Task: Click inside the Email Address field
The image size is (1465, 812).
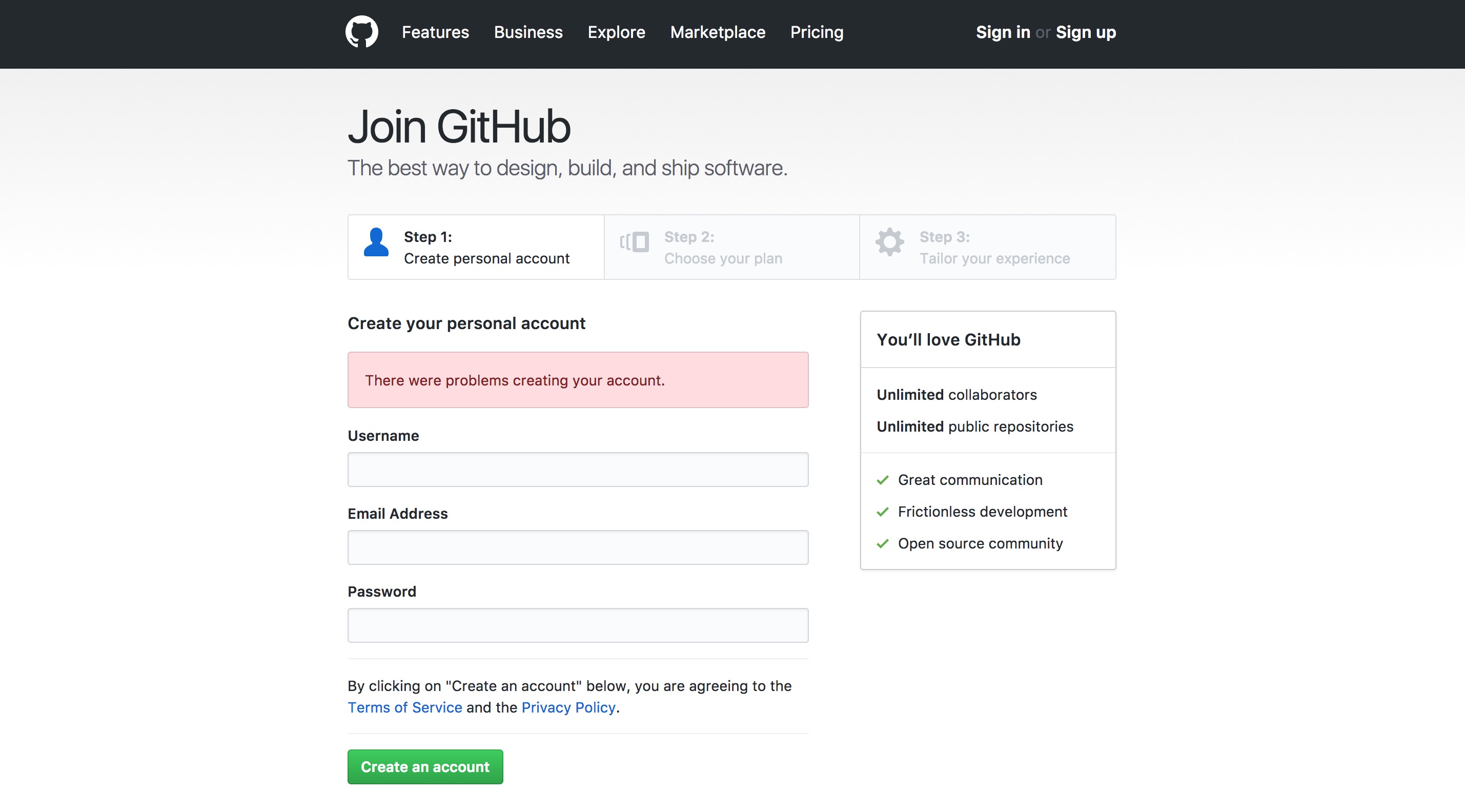Action: pos(577,547)
